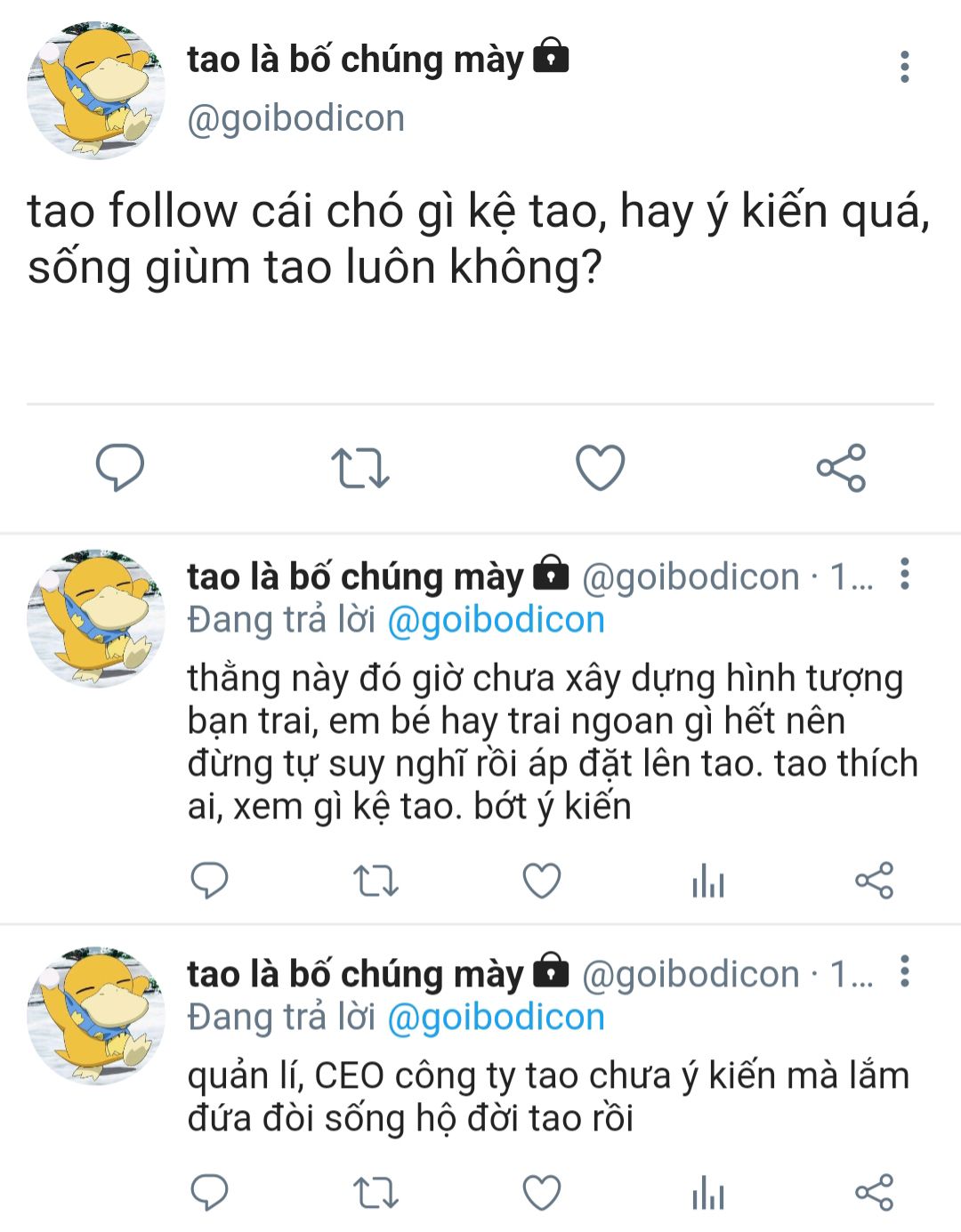
Task: Open more options on main tweet
Action: point(905,67)
